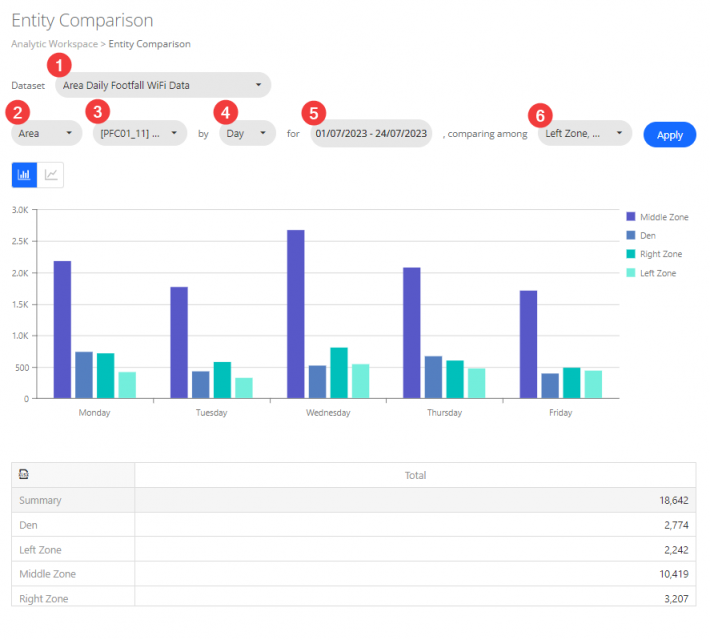Switch to bar chart view
The width and height of the screenshot is (710, 640).
pyautogui.click(x=24, y=175)
